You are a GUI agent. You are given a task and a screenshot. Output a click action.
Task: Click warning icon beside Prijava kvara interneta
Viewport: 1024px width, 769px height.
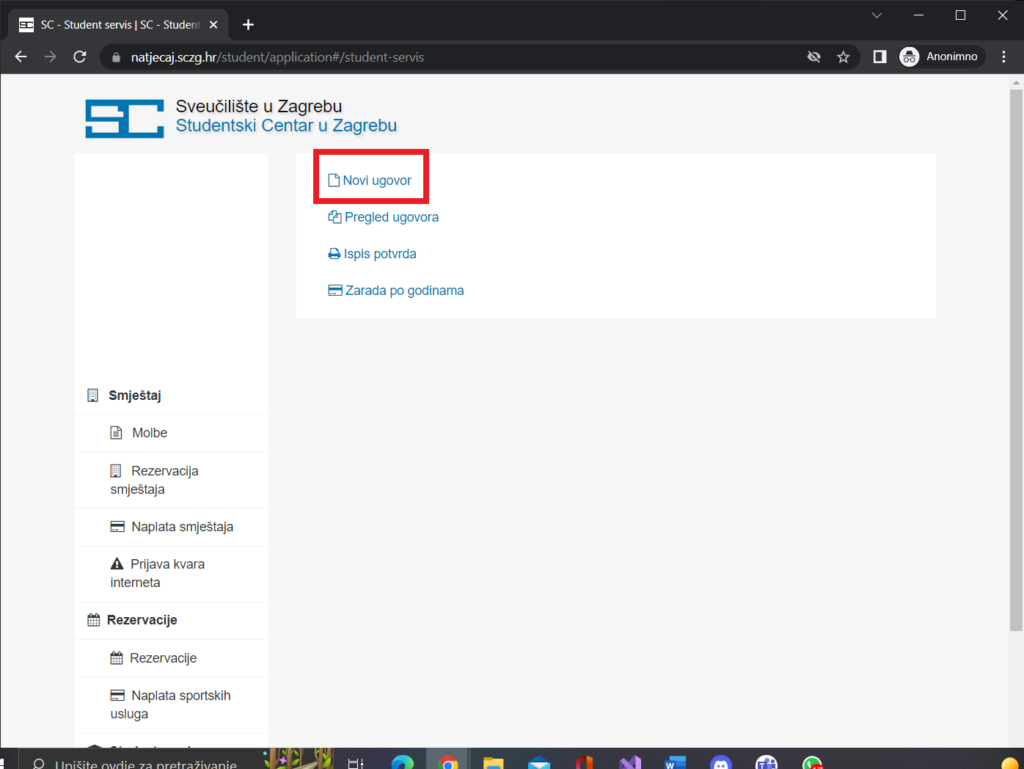(116, 564)
